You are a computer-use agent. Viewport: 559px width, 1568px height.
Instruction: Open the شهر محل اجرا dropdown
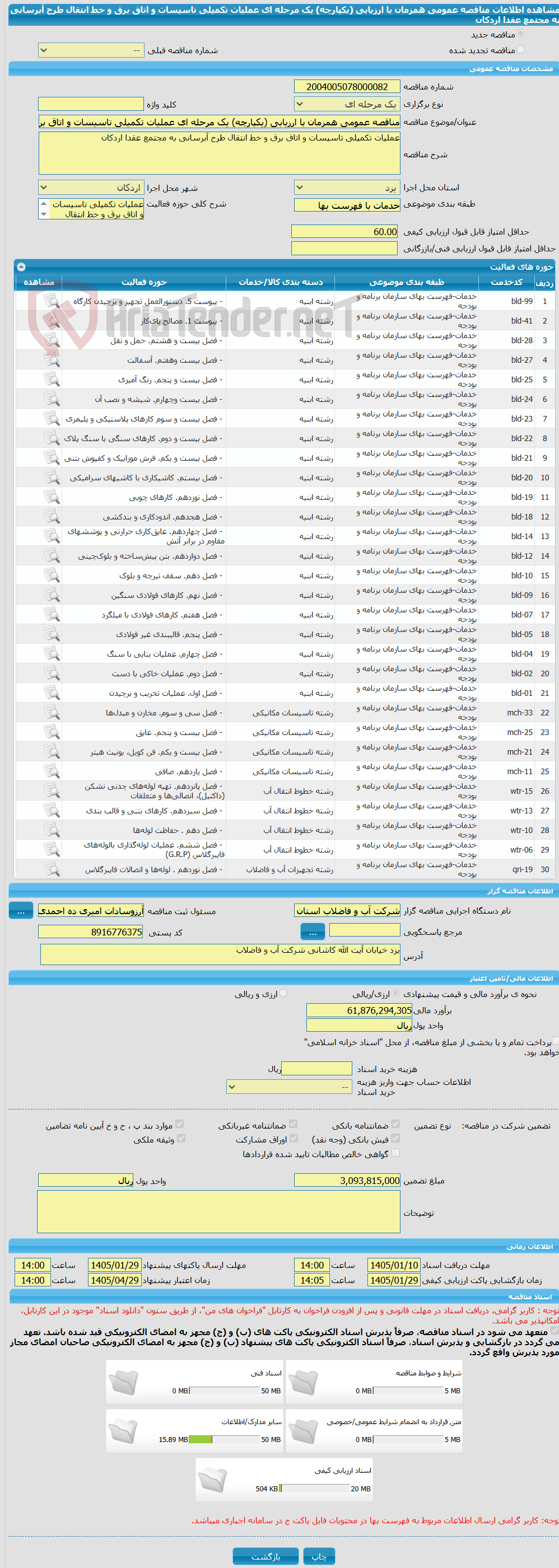tap(91, 188)
